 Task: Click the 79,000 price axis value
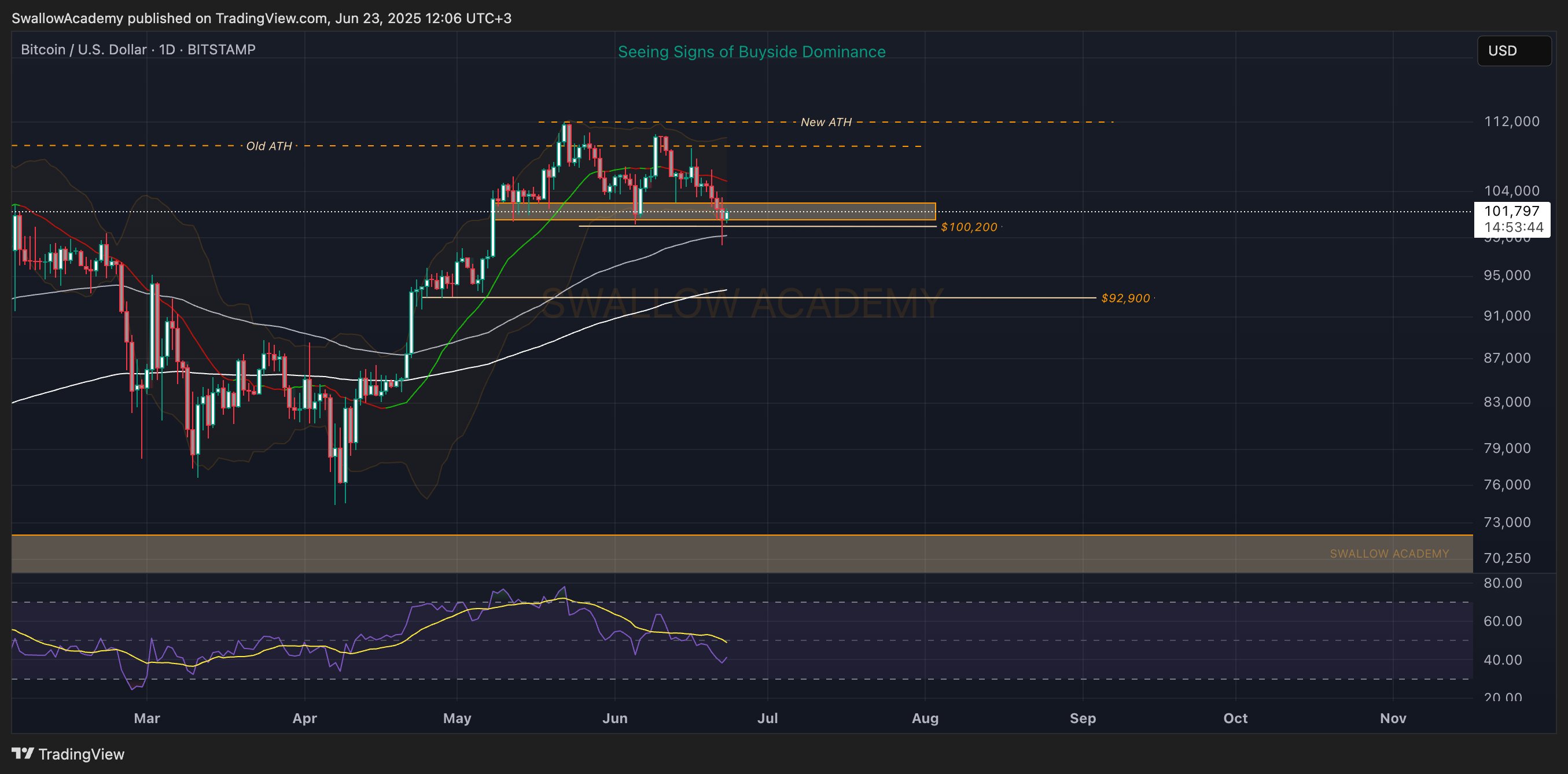tap(1507, 448)
